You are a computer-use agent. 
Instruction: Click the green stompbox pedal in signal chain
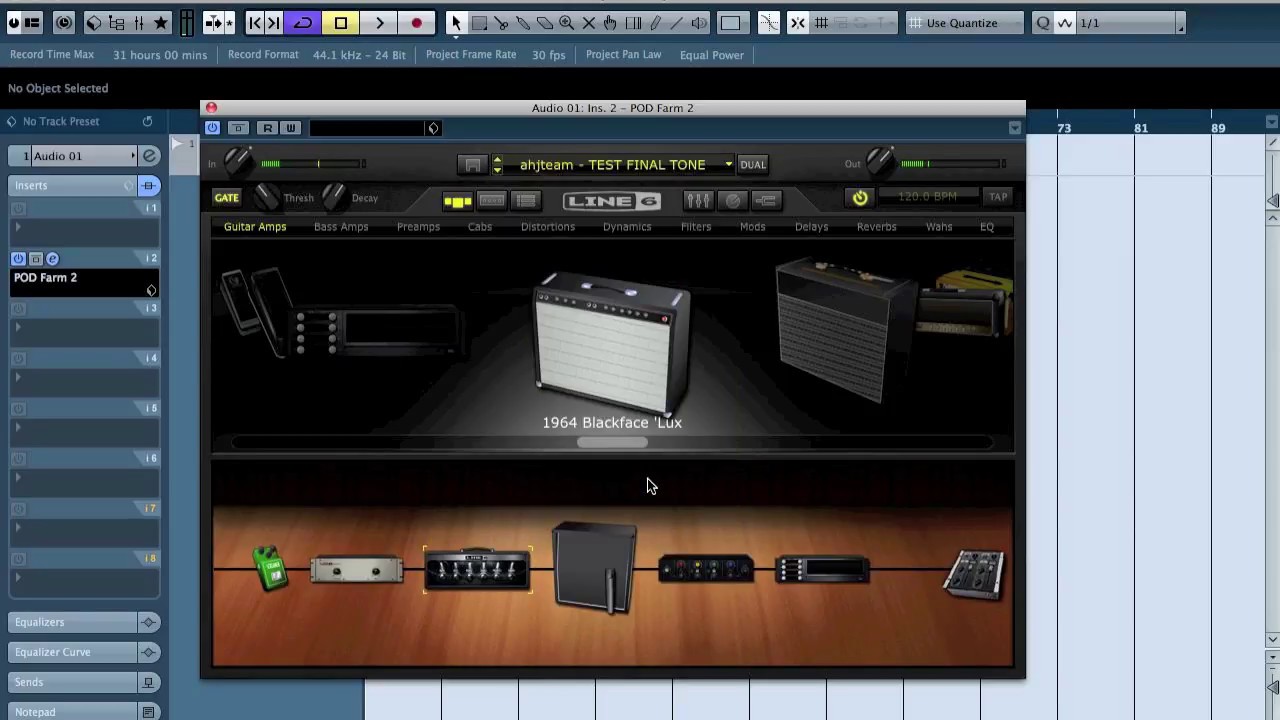point(269,567)
